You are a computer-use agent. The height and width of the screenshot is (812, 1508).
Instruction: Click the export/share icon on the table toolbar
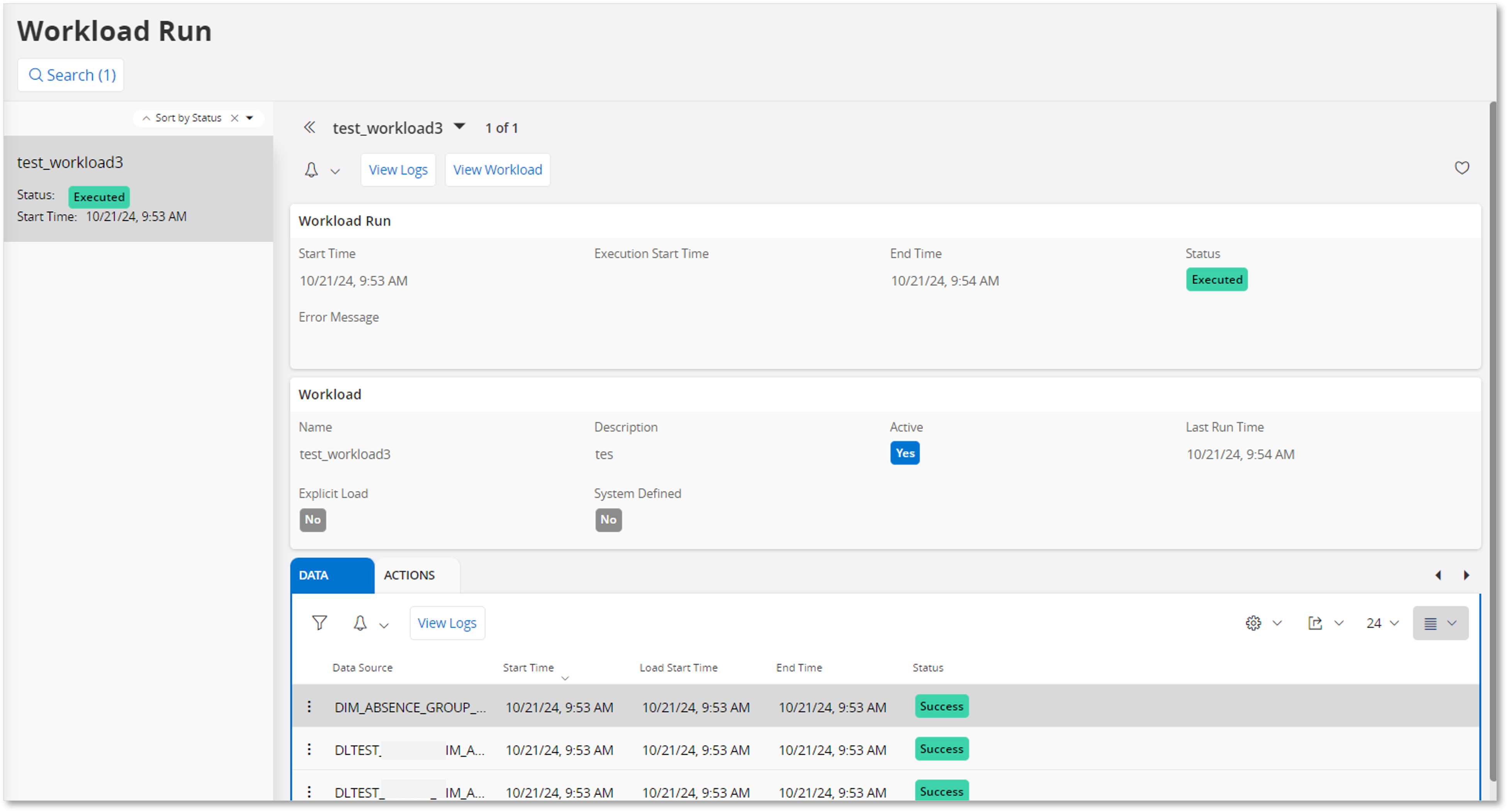pos(1315,622)
